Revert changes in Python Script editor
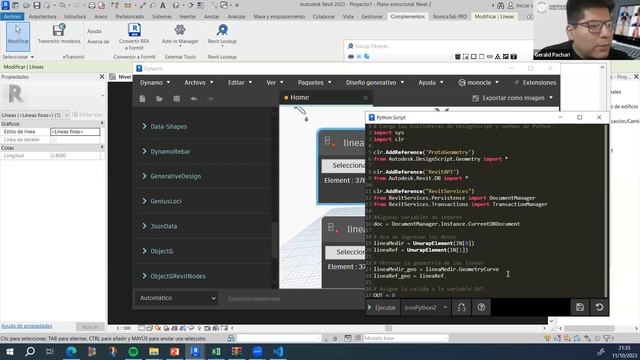 pyautogui.click(x=599, y=307)
